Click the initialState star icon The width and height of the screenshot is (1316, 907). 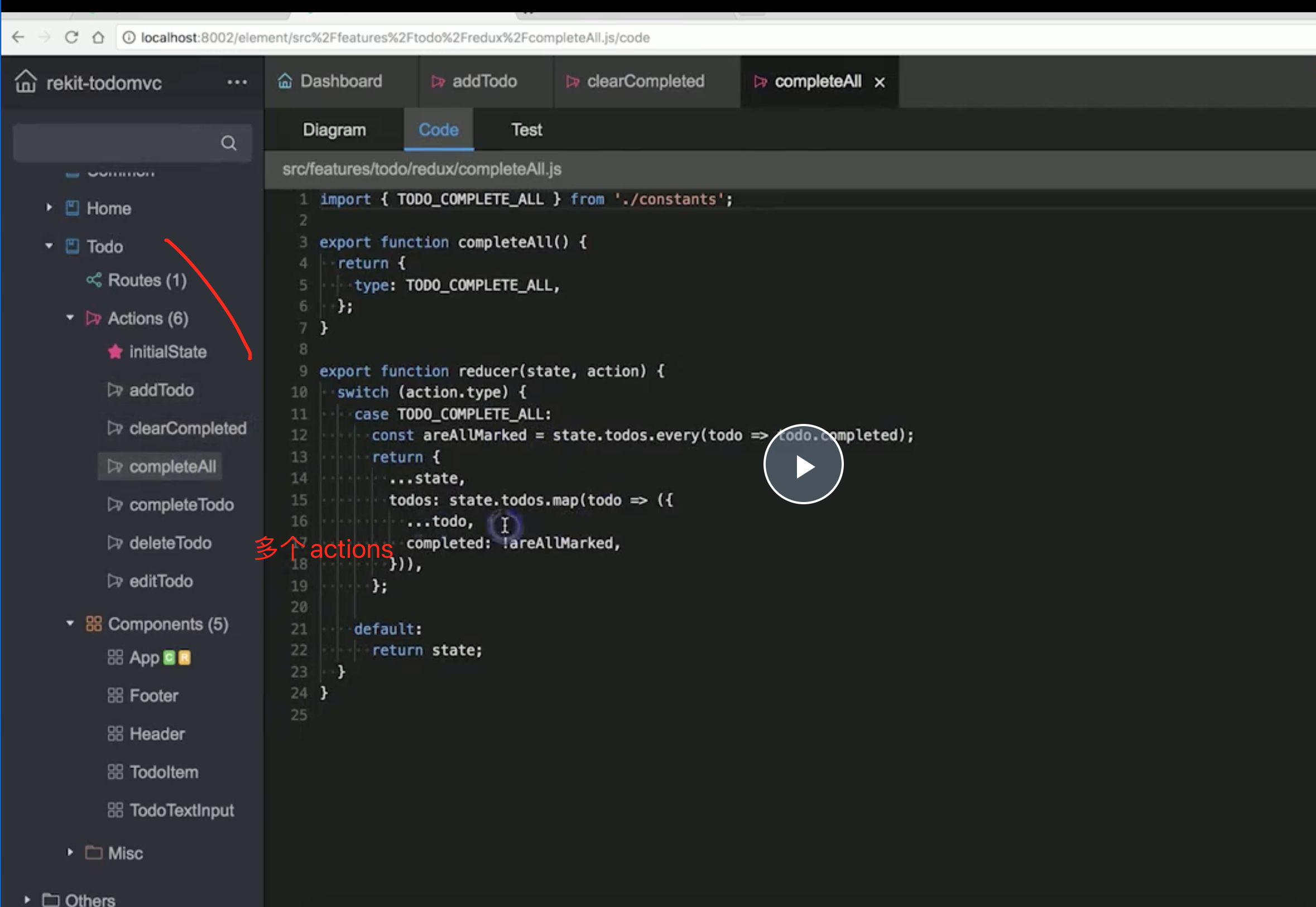pos(115,352)
